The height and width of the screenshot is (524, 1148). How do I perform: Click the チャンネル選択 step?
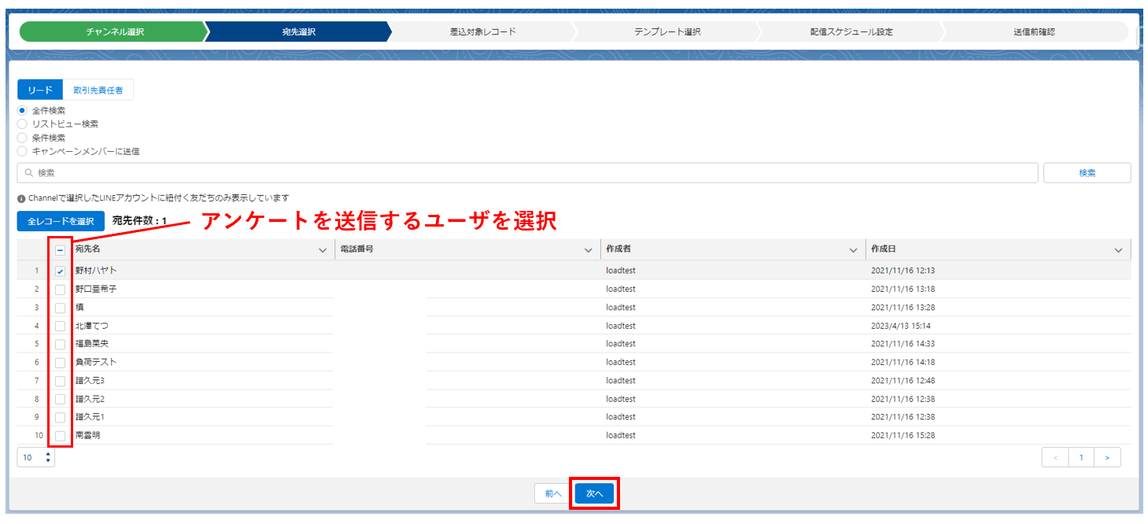coord(115,32)
